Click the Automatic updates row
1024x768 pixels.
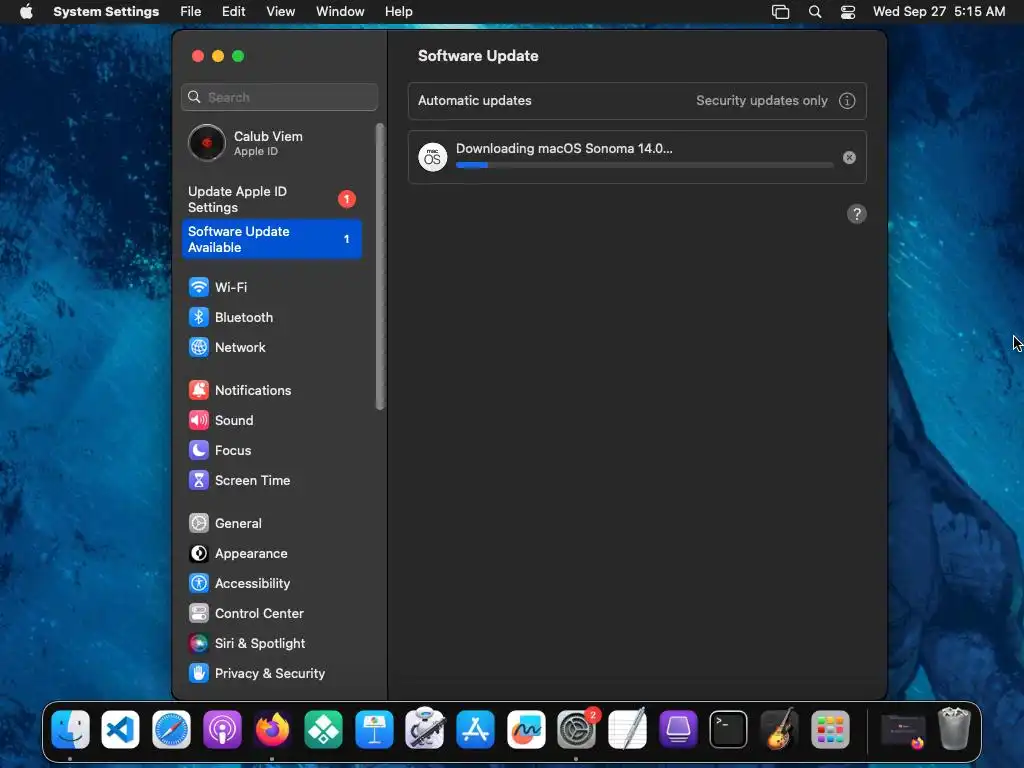click(637, 101)
